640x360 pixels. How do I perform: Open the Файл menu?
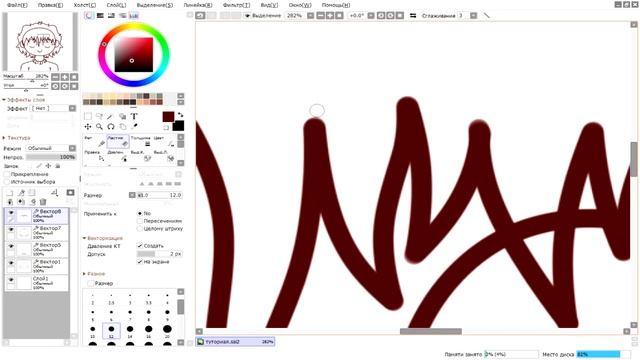tap(17, 5)
